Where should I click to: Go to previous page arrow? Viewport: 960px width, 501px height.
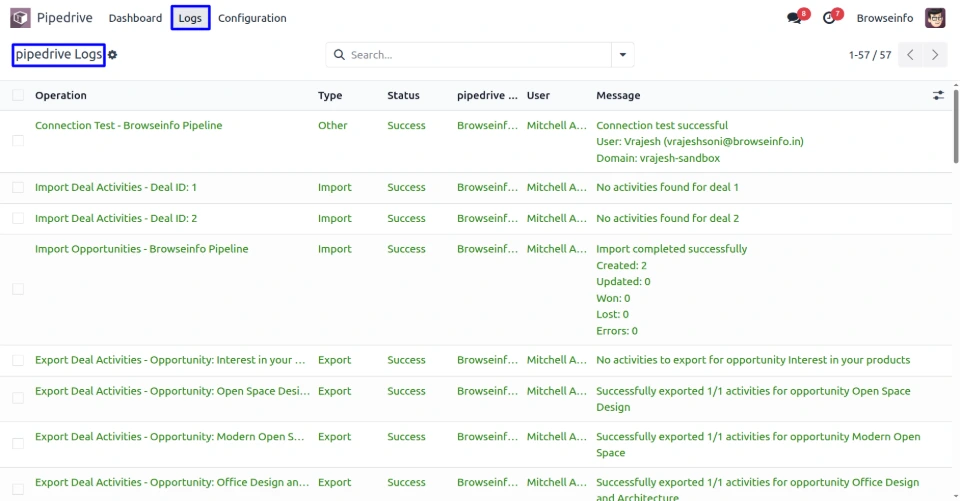[910, 55]
